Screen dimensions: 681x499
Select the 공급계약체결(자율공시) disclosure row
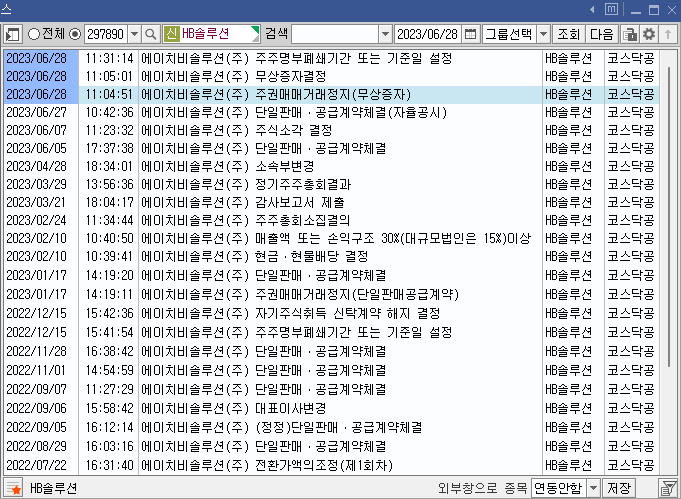[331, 112]
